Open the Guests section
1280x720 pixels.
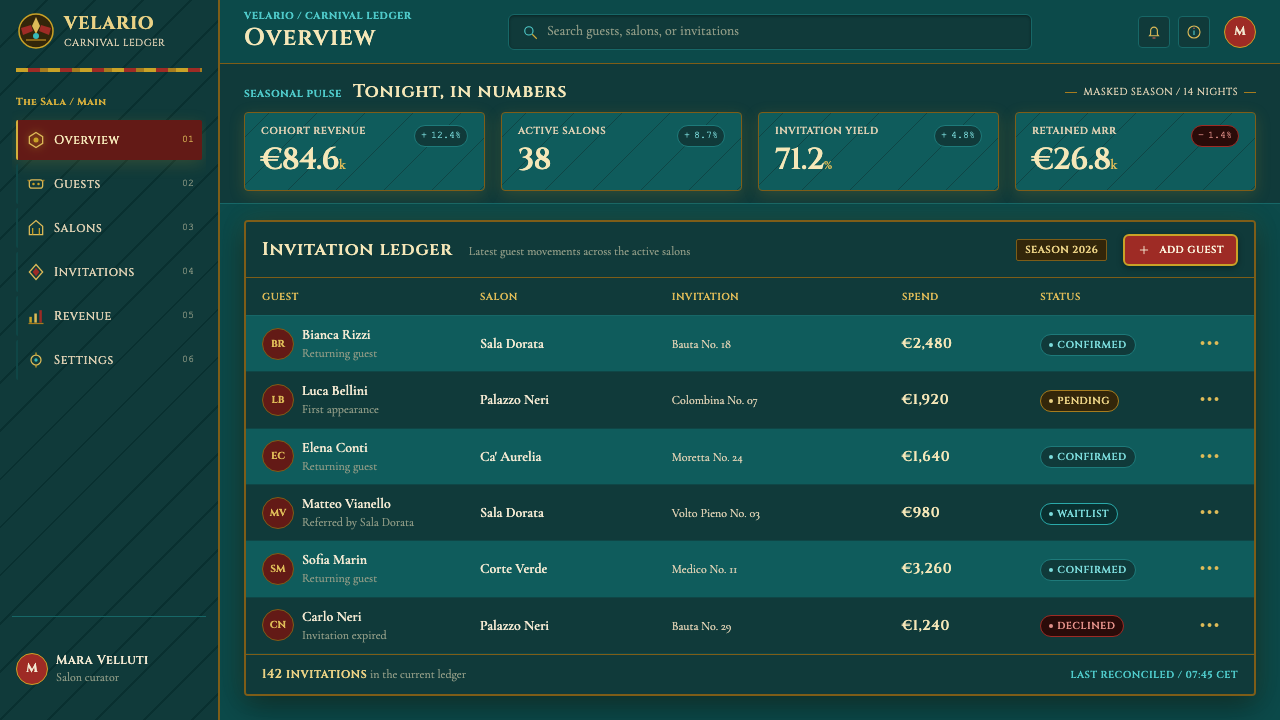(x=109, y=184)
